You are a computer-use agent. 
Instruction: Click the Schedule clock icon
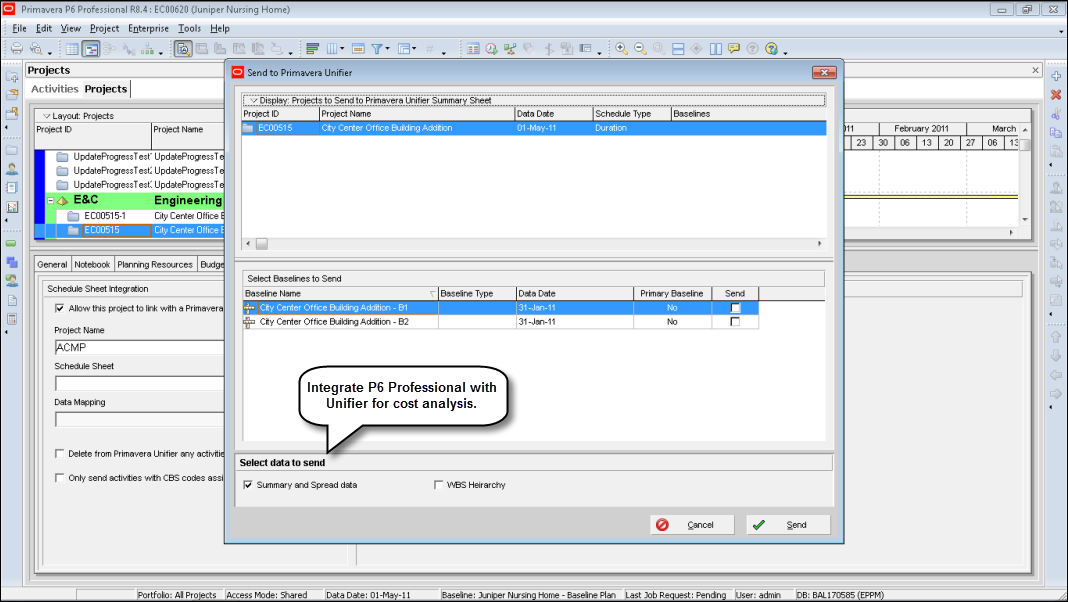492,48
